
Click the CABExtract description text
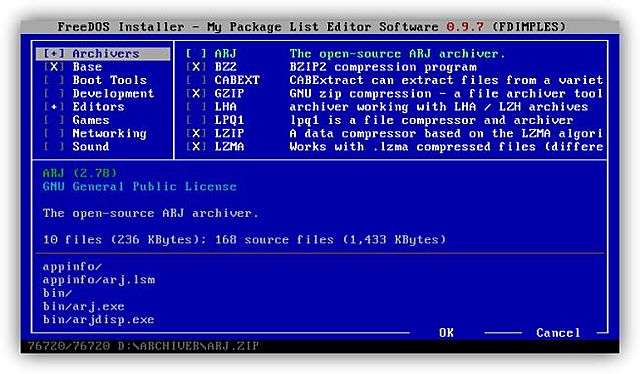coord(446,80)
